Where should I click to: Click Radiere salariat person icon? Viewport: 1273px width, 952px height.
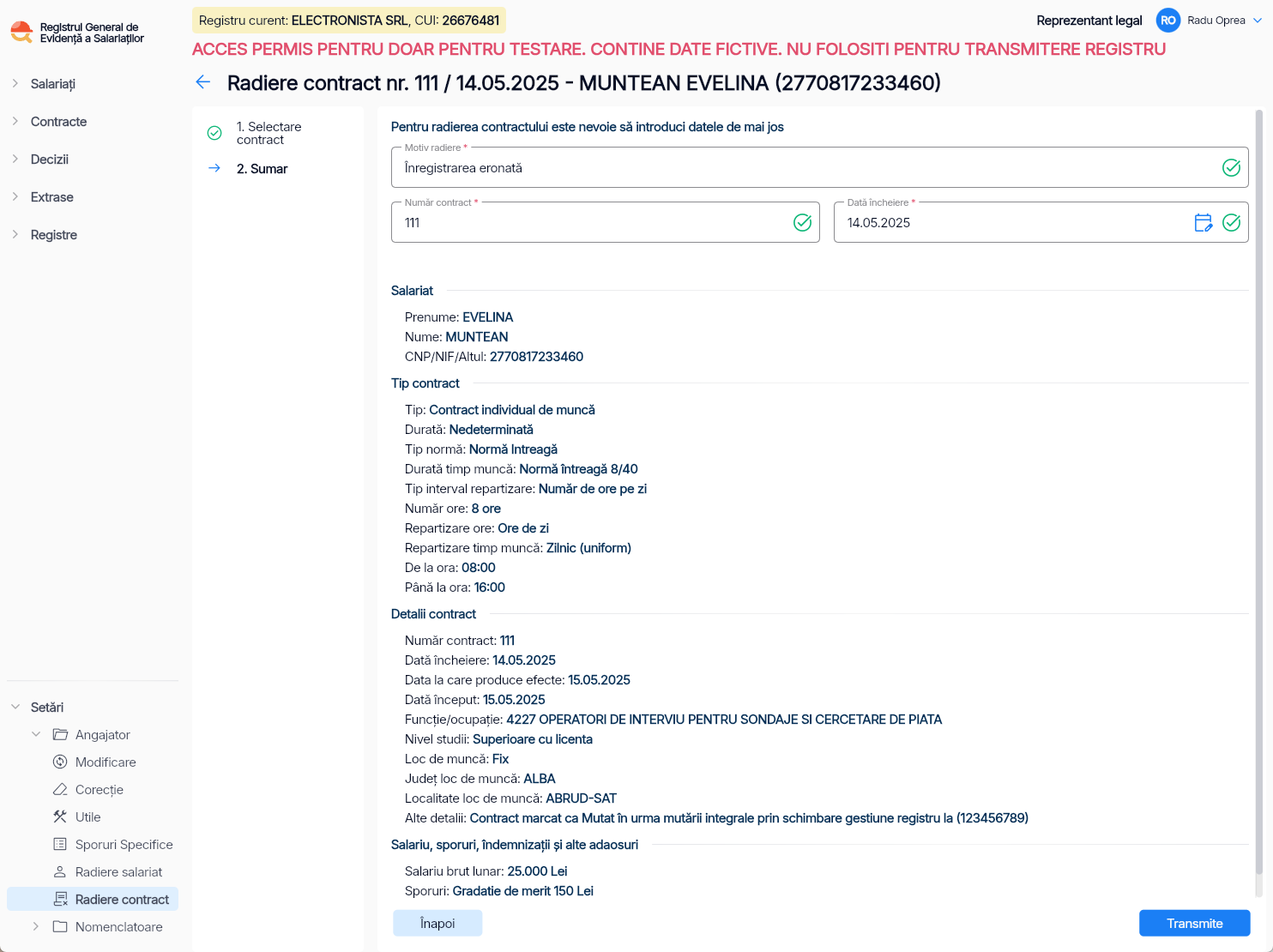tap(60, 871)
